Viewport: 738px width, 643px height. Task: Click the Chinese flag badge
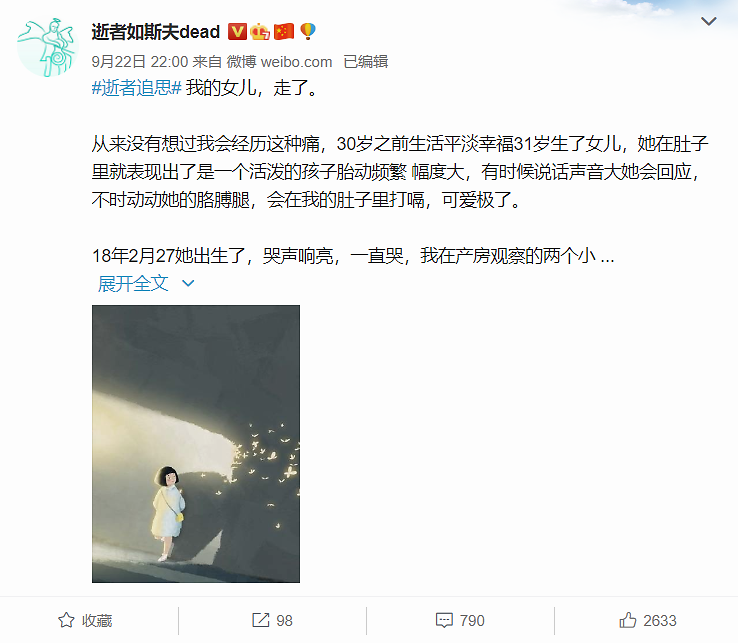pyautogui.click(x=284, y=32)
